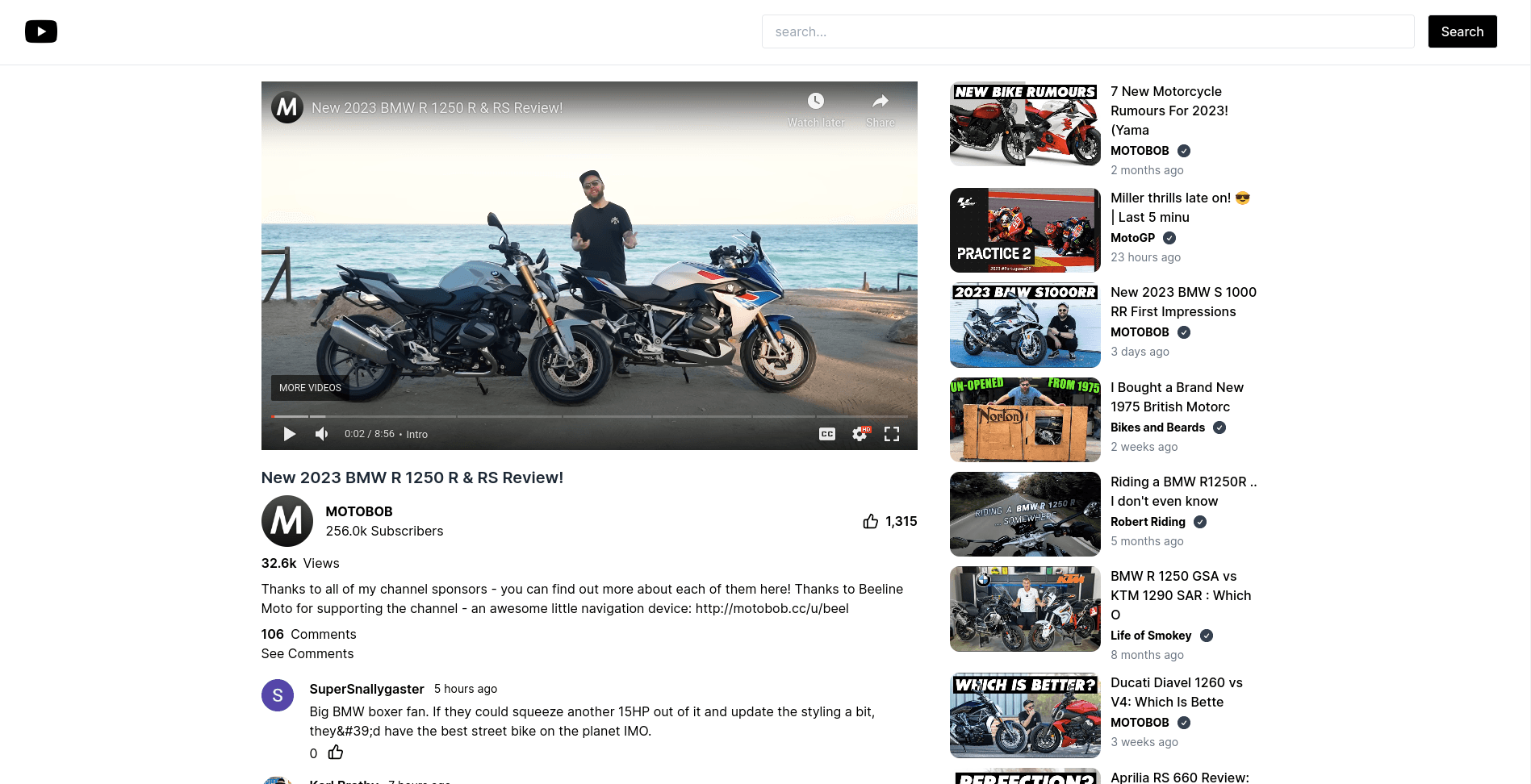Screen dimensions: 1531x784
Task: Open the video settings gear
Action: coord(860,434)
